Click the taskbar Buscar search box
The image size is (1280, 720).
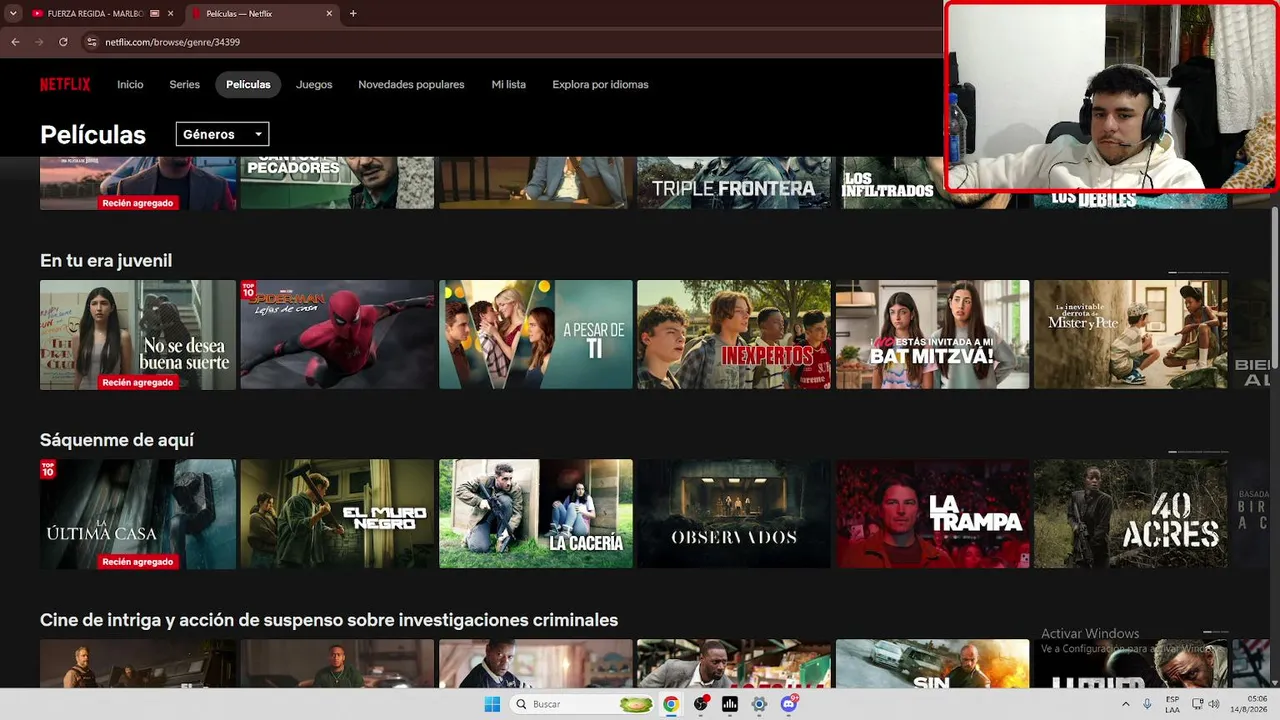583,704
